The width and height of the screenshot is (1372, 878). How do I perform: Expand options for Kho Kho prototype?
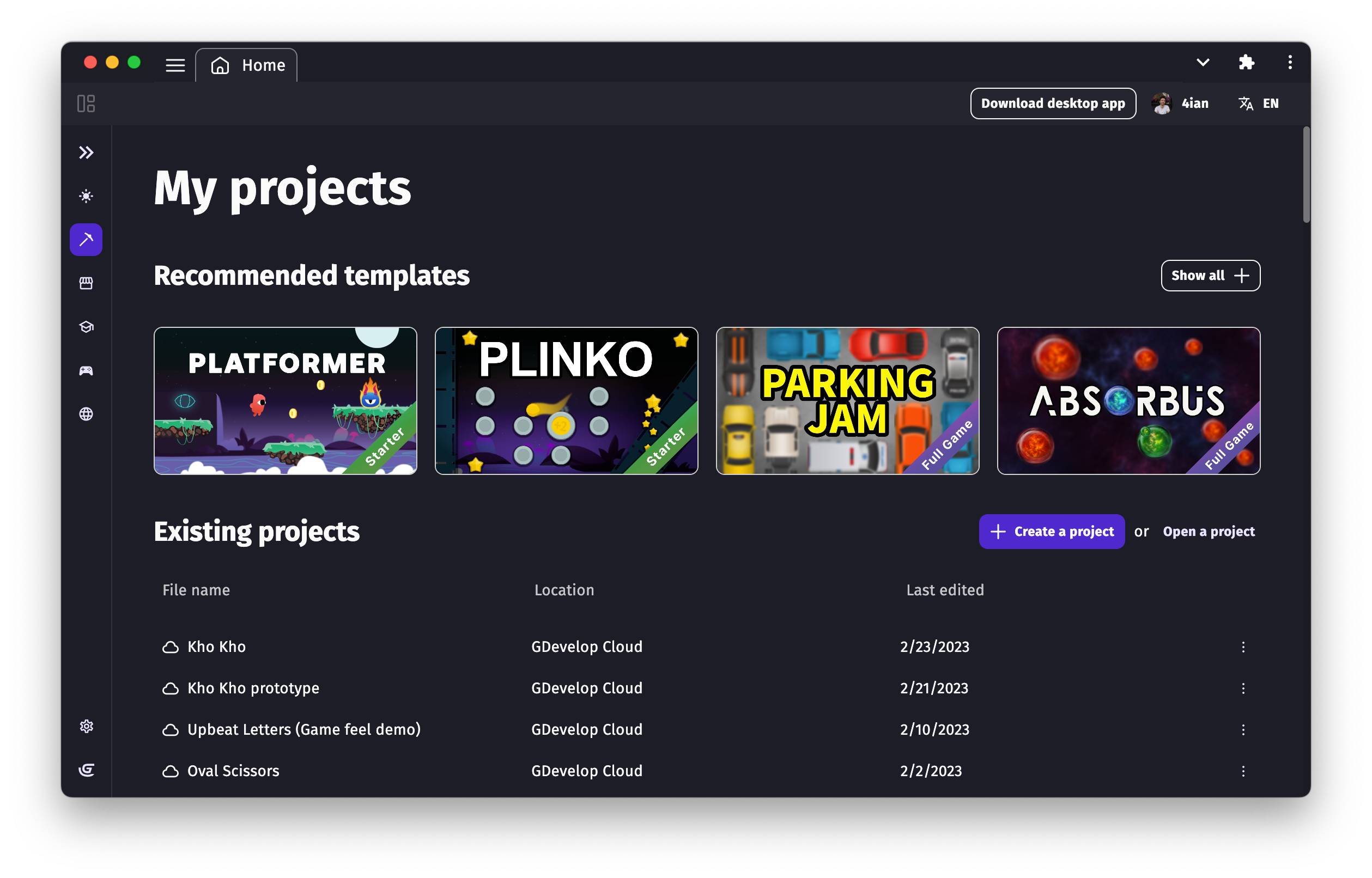[x=1243, y=688]
